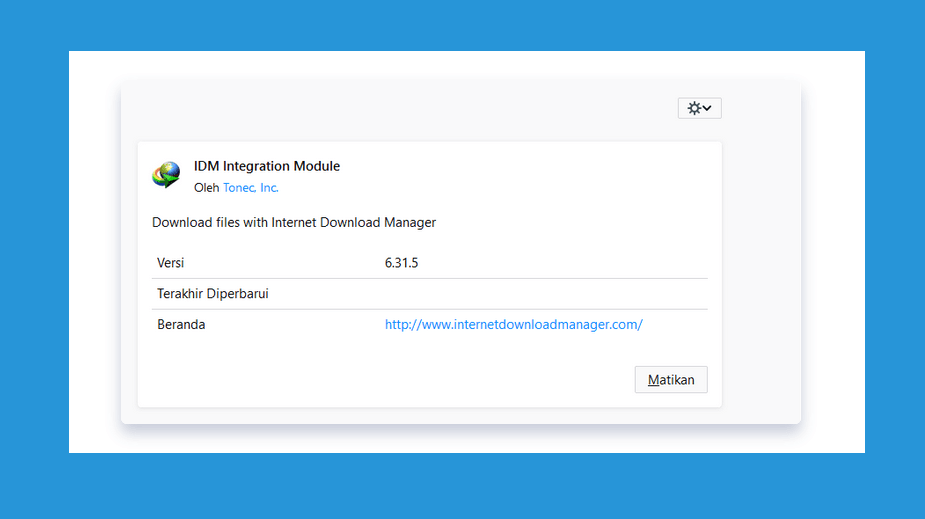This screenshot has height=519, width=925.
Task: Click version number 6.31.5
Action: [x=401, y=263]
